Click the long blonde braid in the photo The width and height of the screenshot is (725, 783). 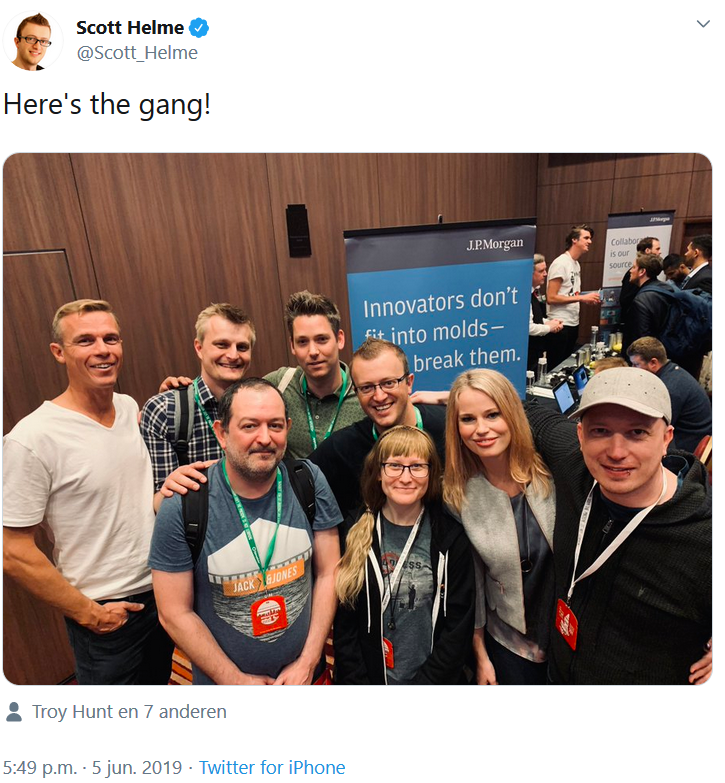click(356, 556)
